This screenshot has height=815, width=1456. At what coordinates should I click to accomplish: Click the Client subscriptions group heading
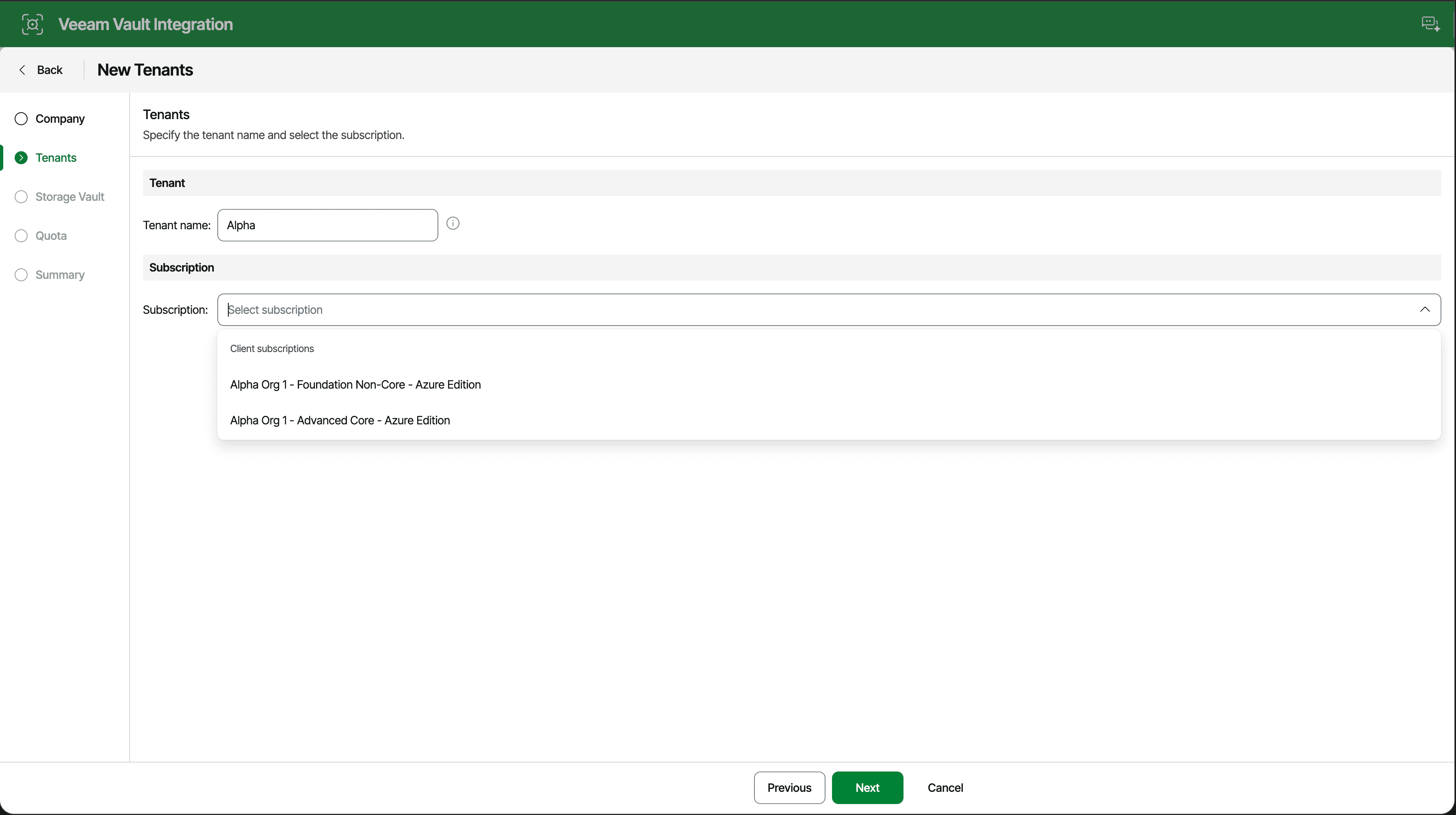(x=272, y=348)
